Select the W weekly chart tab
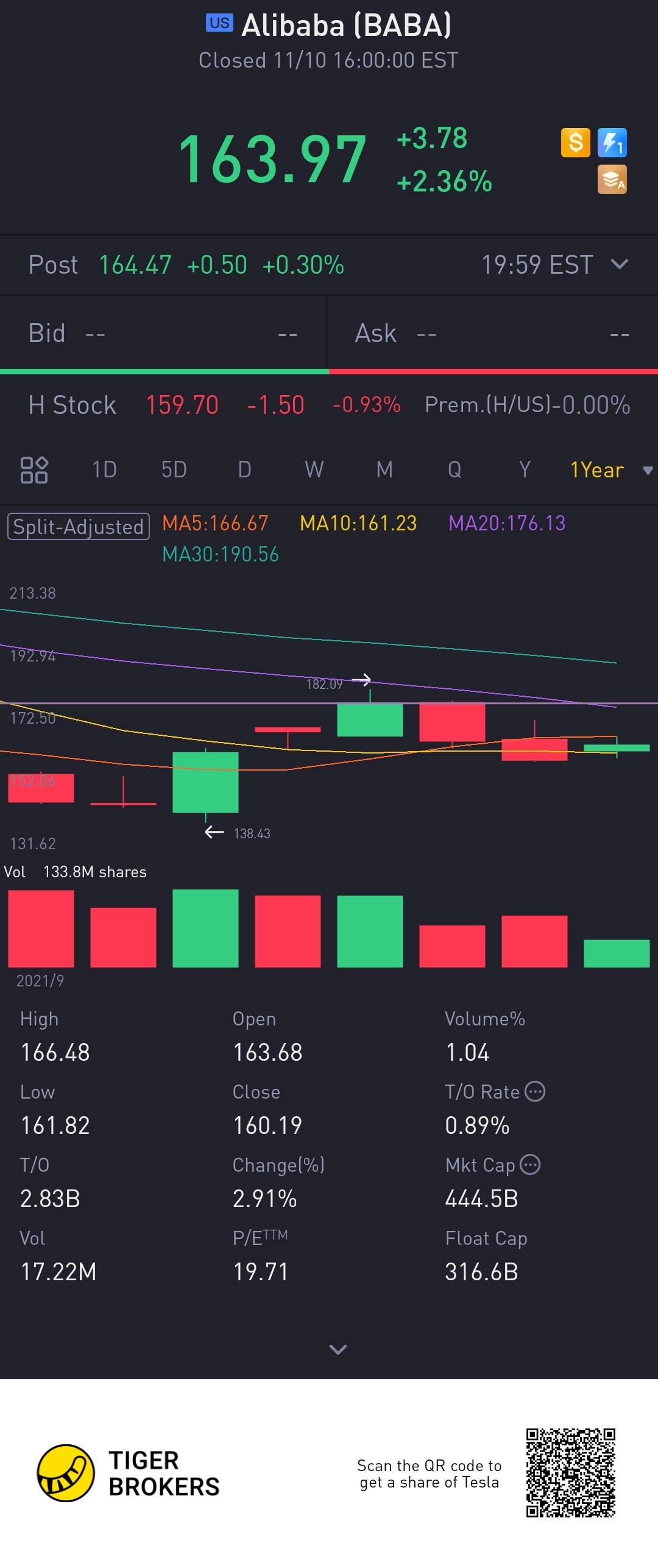Viewport: 658px width, 1568px height. pyautogui.click(x=314, y=470)
